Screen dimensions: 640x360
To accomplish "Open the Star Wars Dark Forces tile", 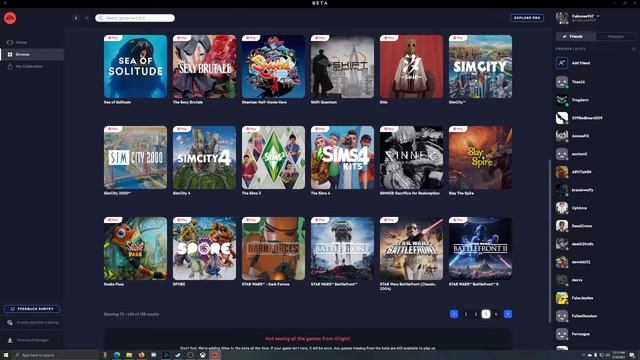I will [273, 249].
